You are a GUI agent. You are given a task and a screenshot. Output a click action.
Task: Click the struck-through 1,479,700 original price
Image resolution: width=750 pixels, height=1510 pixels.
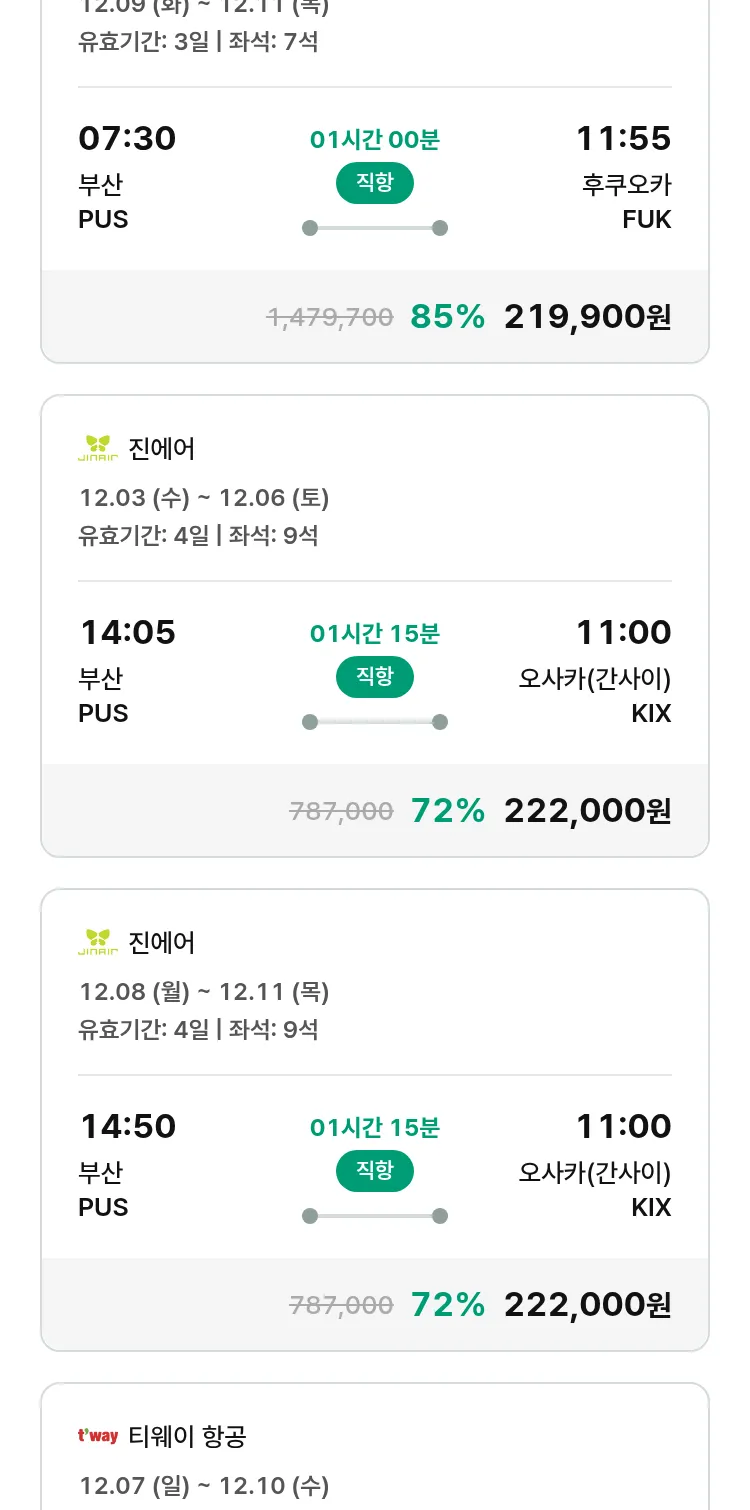[x=330, y=318]
